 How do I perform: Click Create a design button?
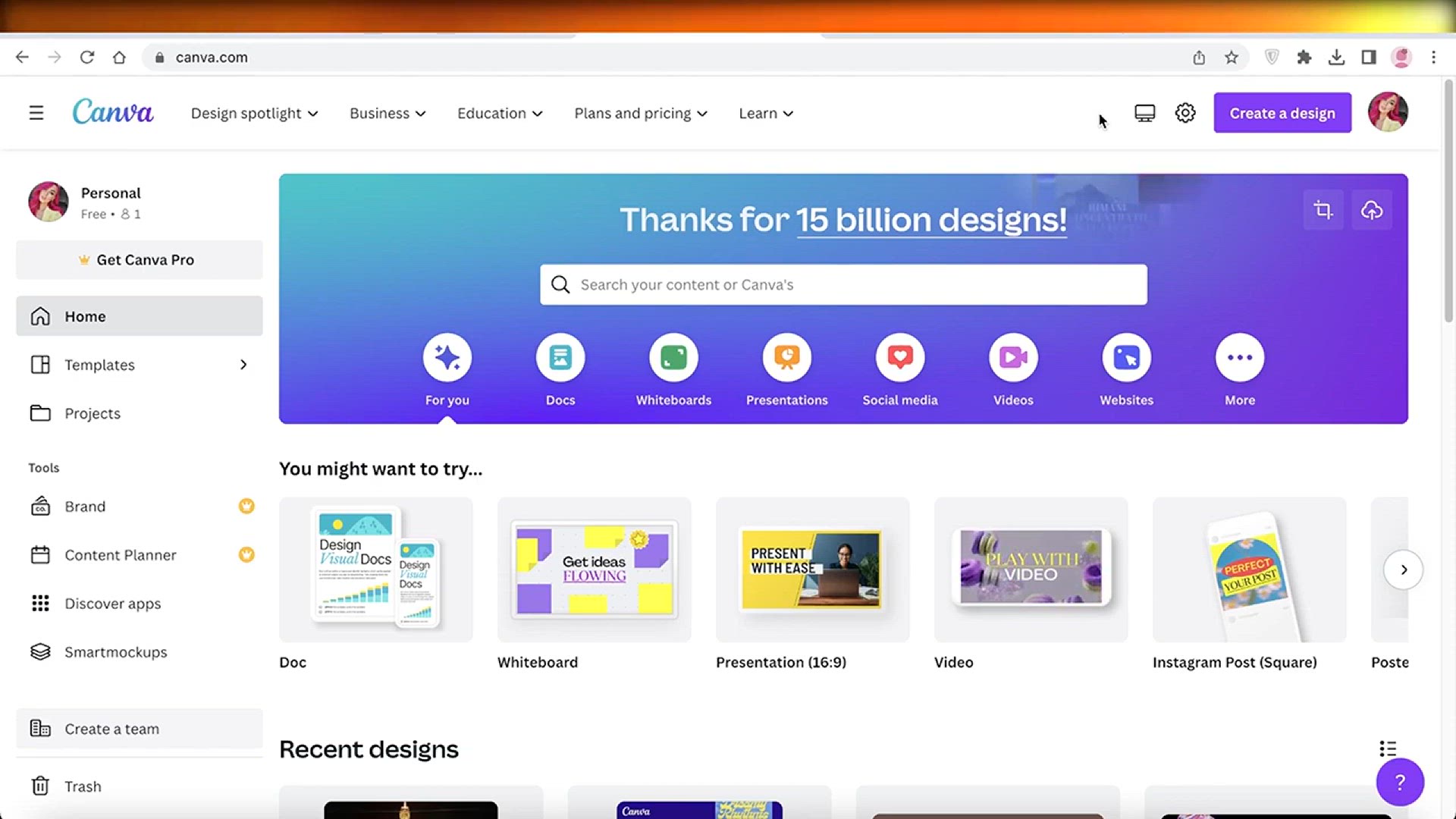pyautogui.click(x=1282, y=113)
